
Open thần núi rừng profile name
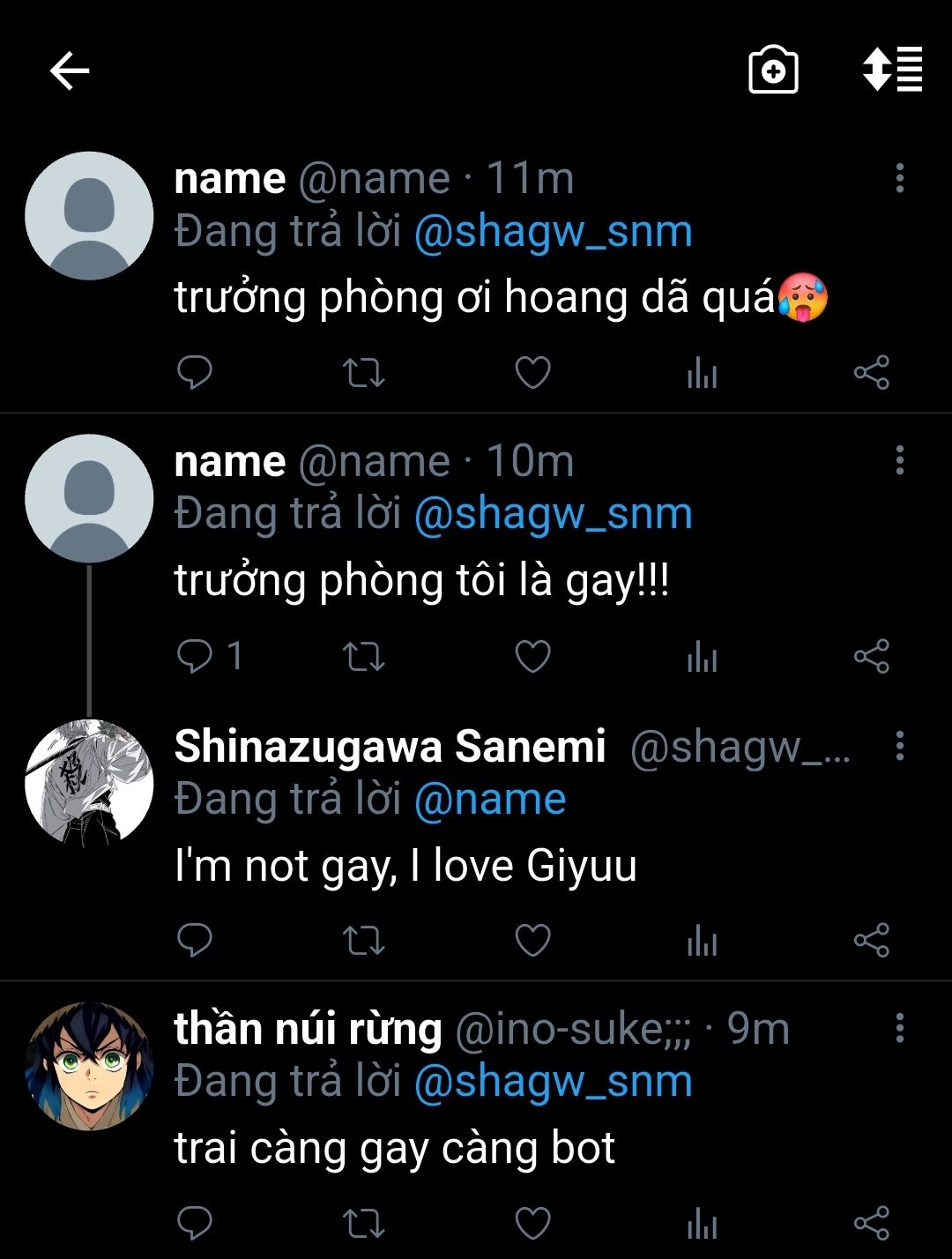tap(308, 1029)
